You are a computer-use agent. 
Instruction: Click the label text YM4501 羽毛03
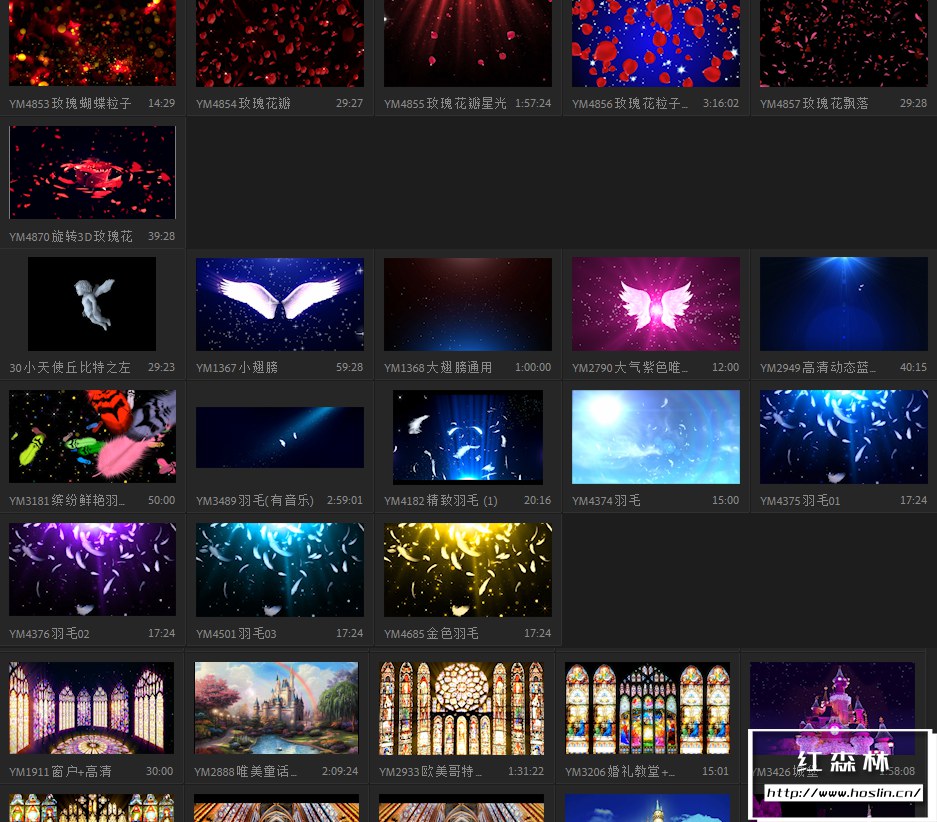coord(236,633)
